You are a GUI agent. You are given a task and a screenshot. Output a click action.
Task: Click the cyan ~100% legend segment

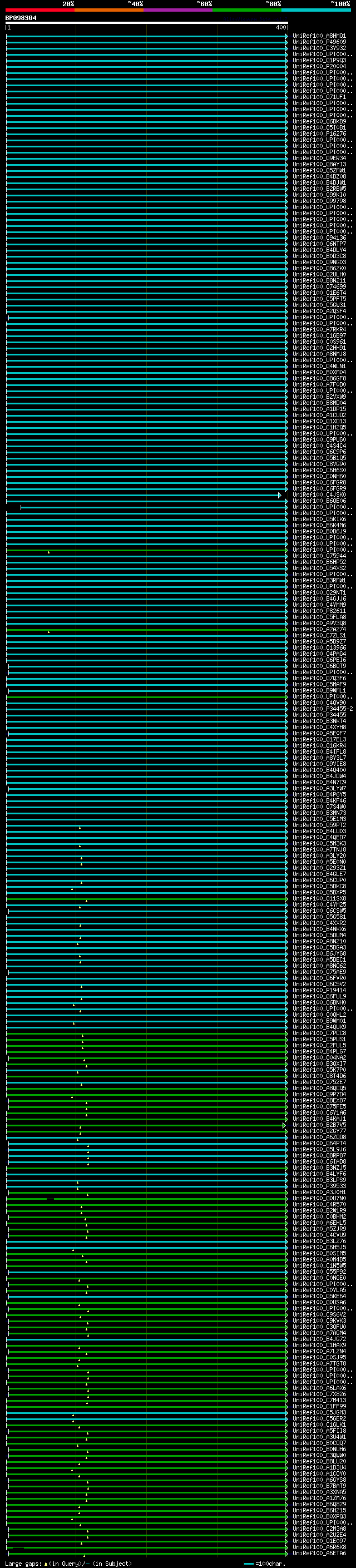click(x=315, y=10)
